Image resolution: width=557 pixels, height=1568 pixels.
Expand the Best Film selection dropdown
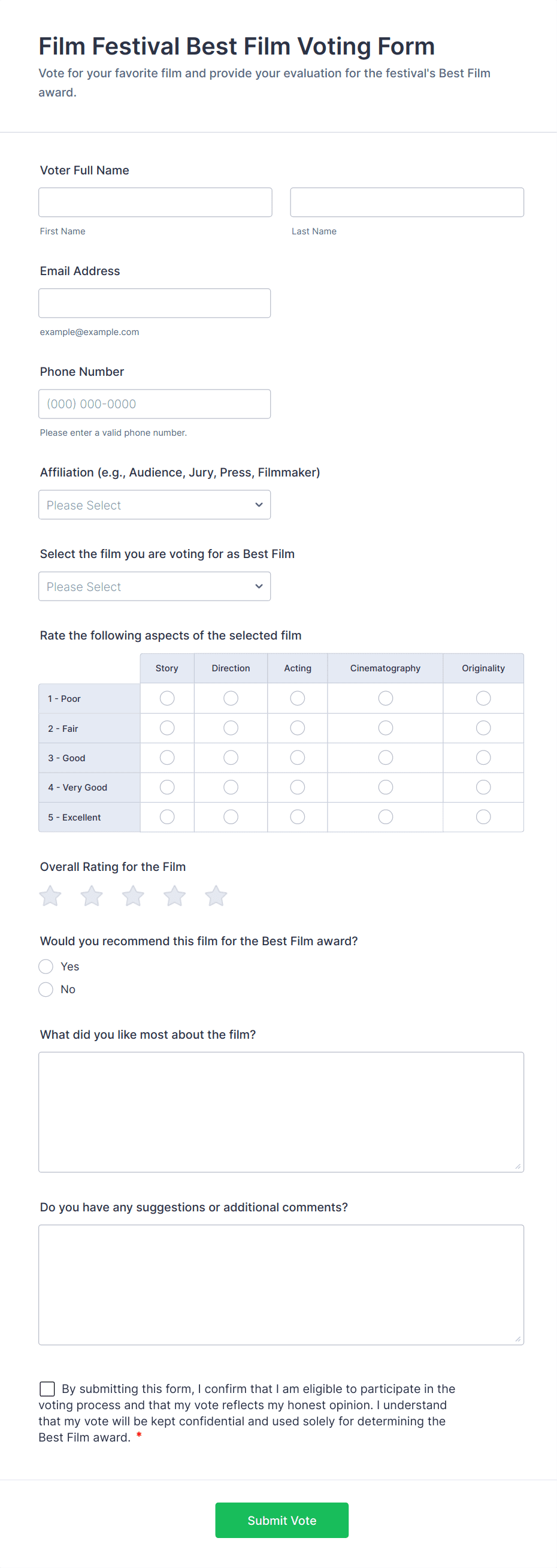pos(155,586)
